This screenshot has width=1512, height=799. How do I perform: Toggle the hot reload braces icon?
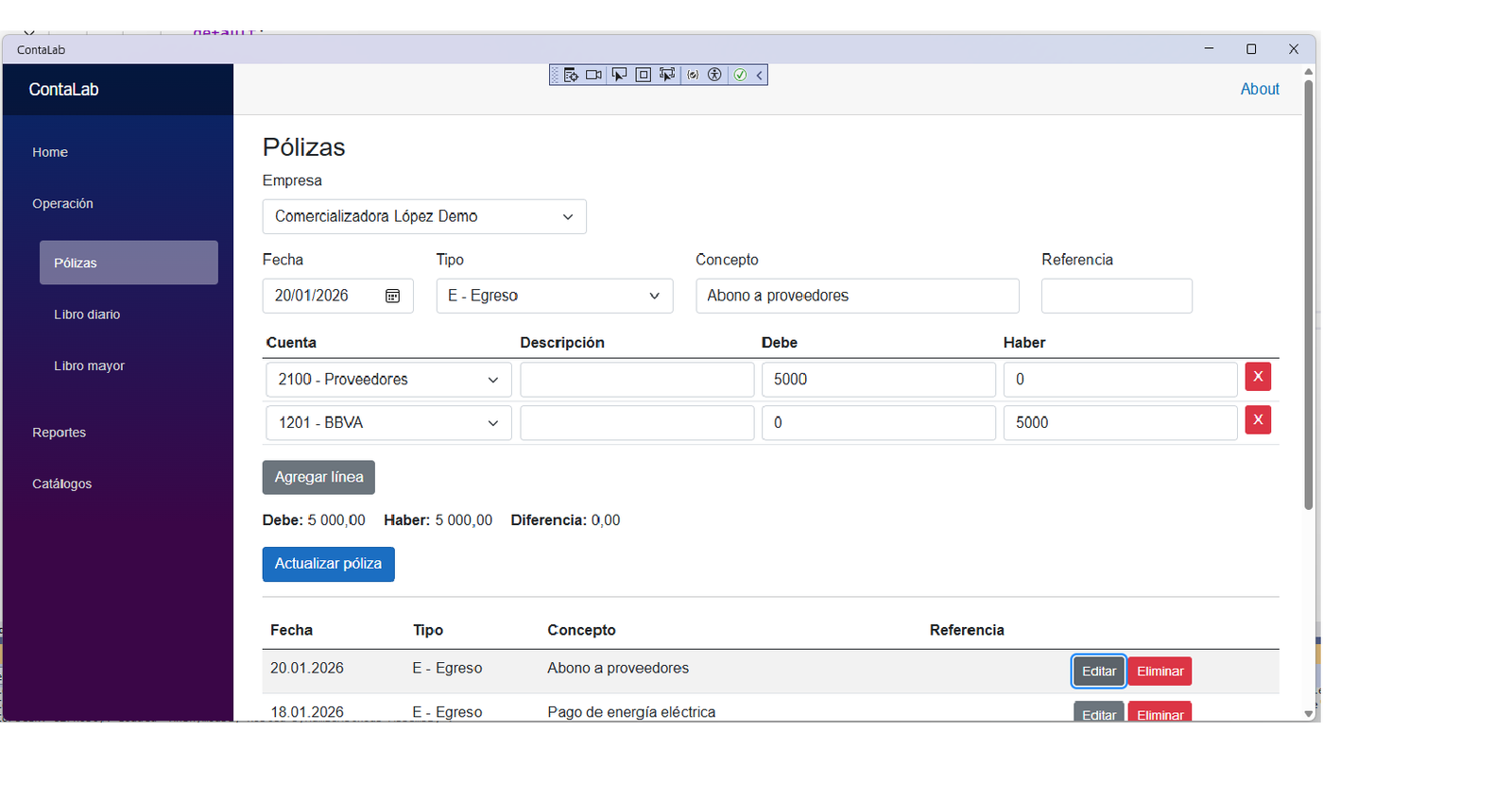(693, 75)
